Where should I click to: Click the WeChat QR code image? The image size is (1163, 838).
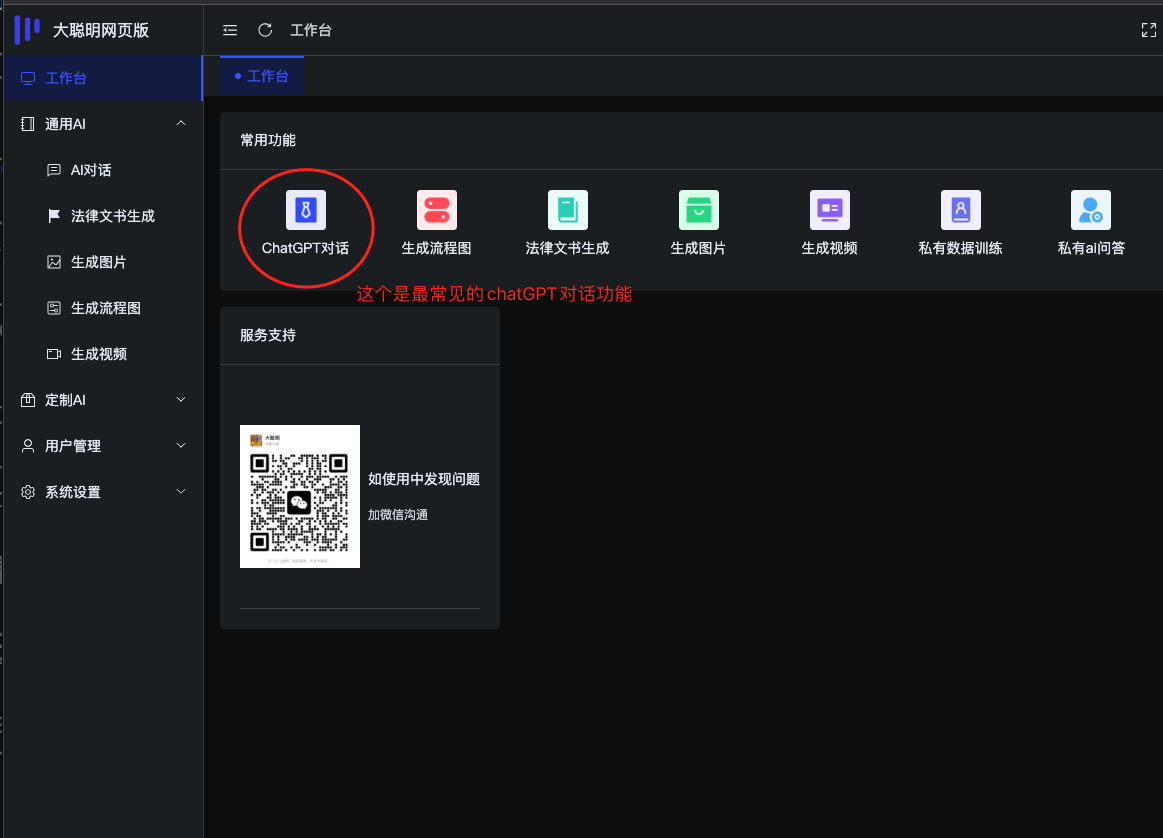point(300,496)
